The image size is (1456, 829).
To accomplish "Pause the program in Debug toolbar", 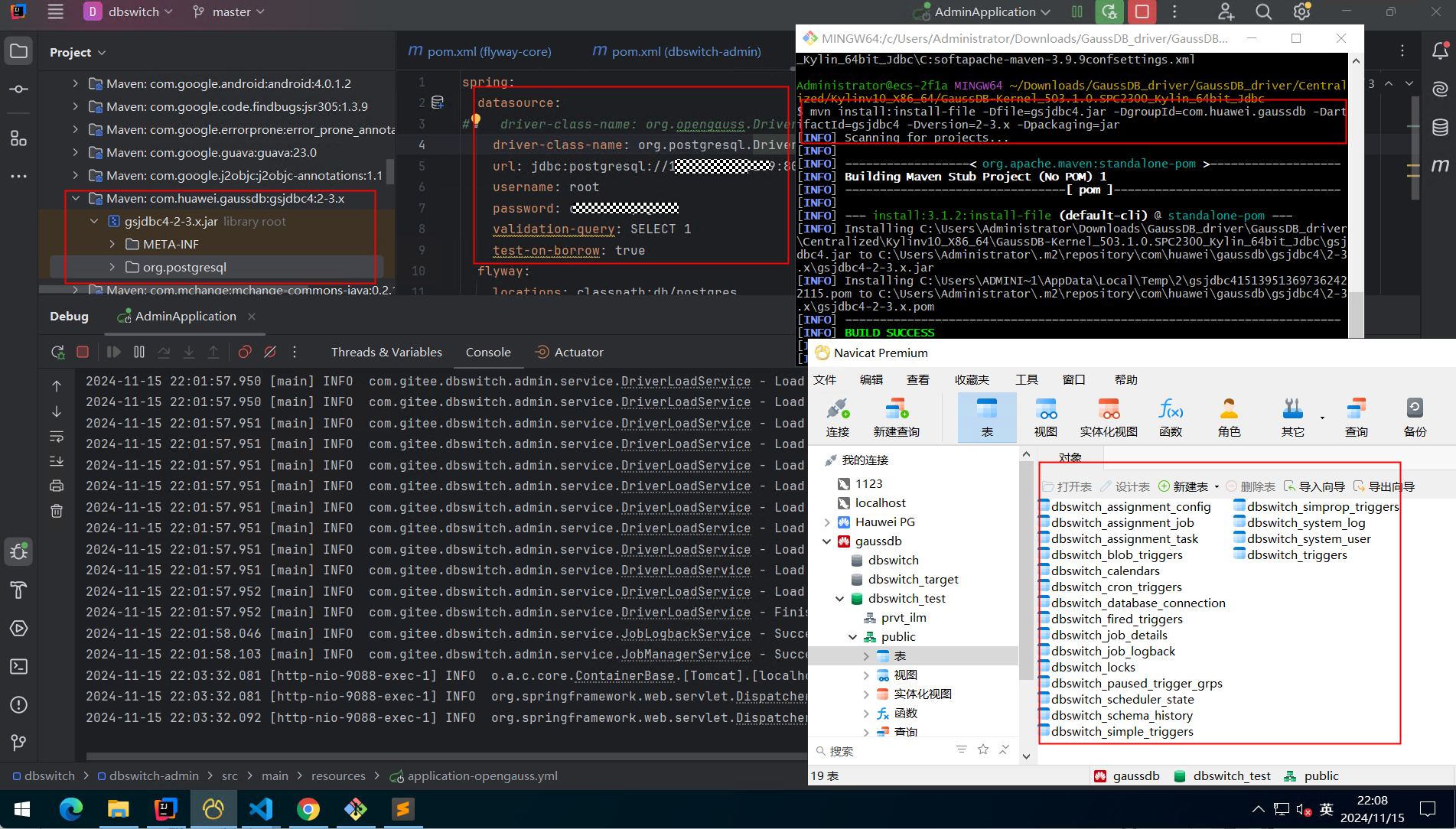I will coord(138,352).
